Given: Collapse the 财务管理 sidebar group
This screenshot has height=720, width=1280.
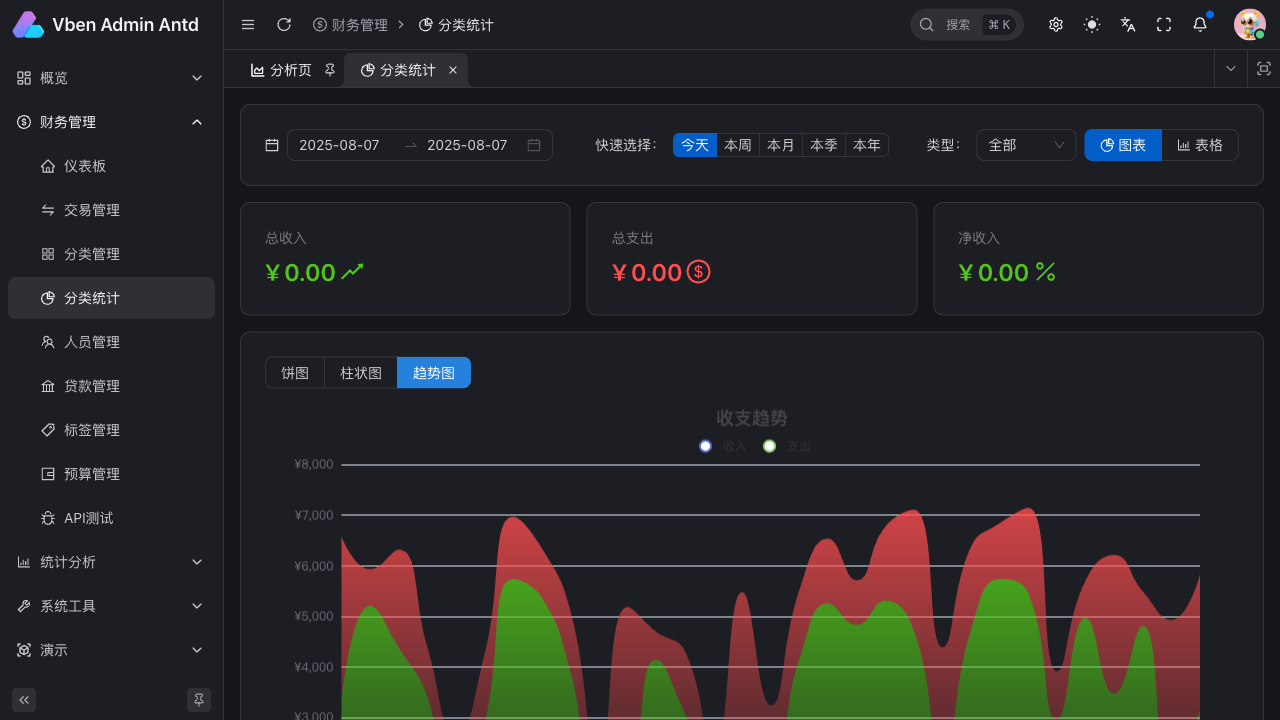Looking at the screenshot, I should point(111,122).
